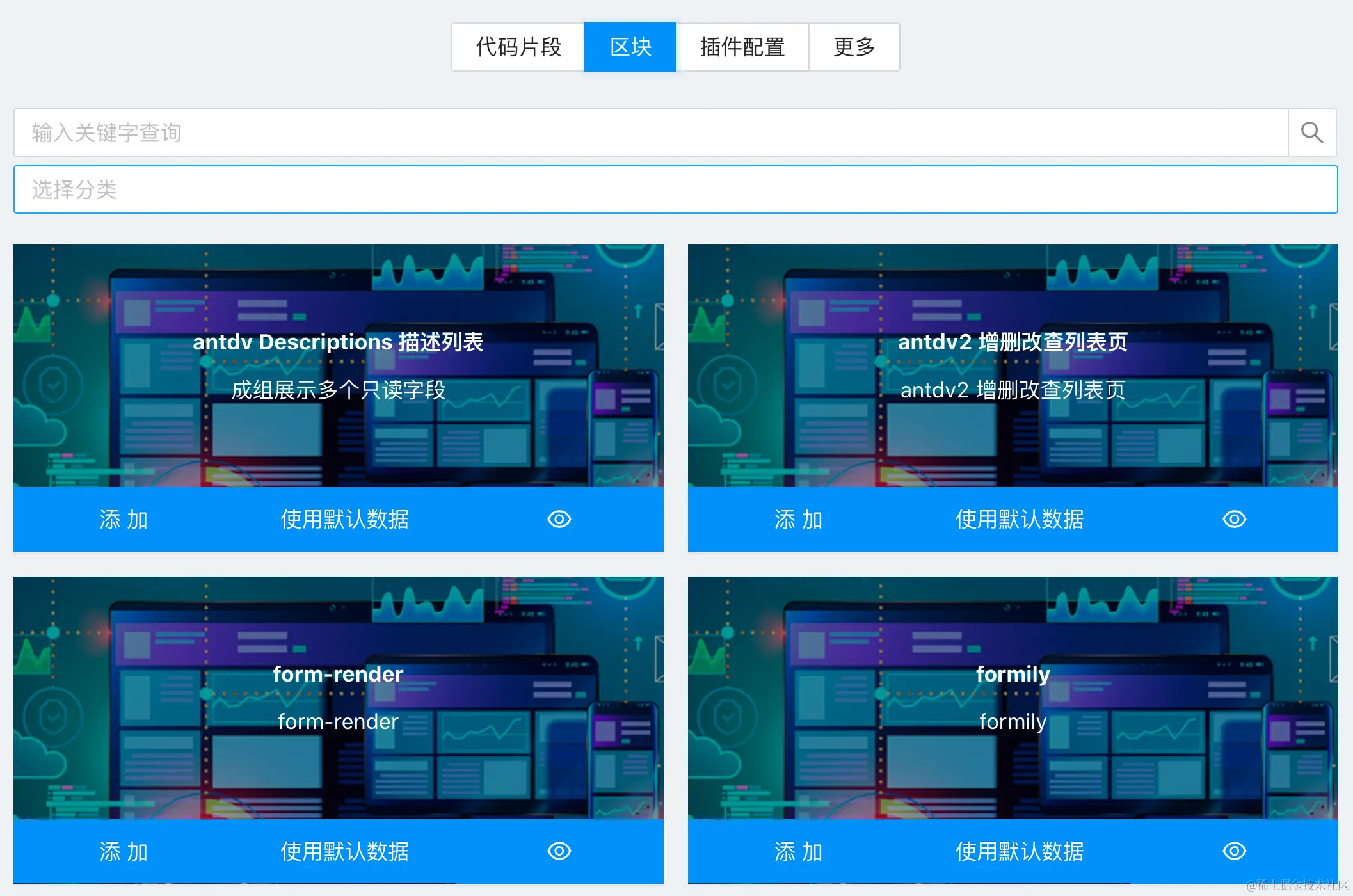The height and width of the screenshot is (896, 1353).
Task: Focus the 输入关键字查询 search field
Action: 650,132
